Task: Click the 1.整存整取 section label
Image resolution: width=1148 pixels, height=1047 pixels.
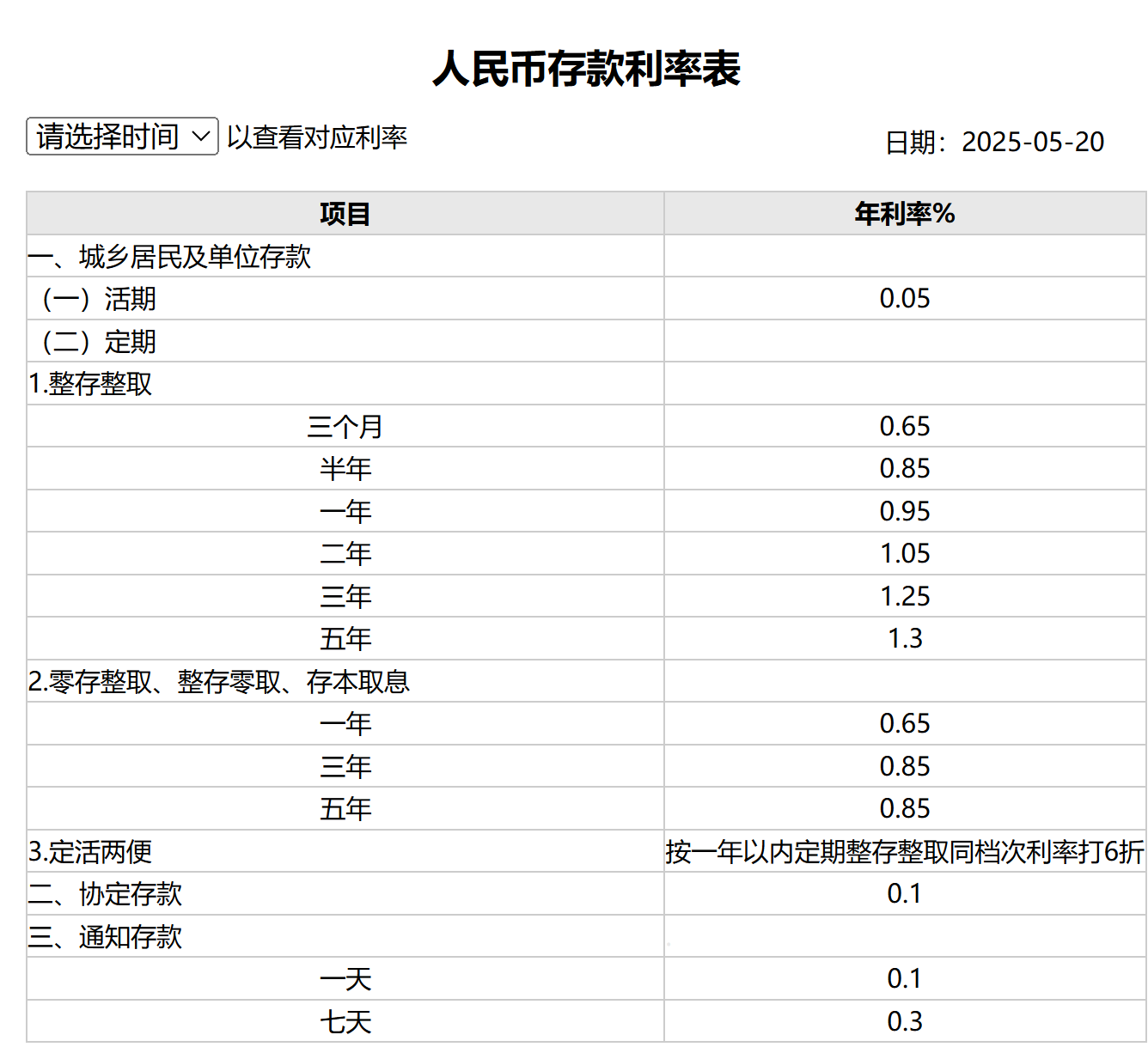Action: 90,384
